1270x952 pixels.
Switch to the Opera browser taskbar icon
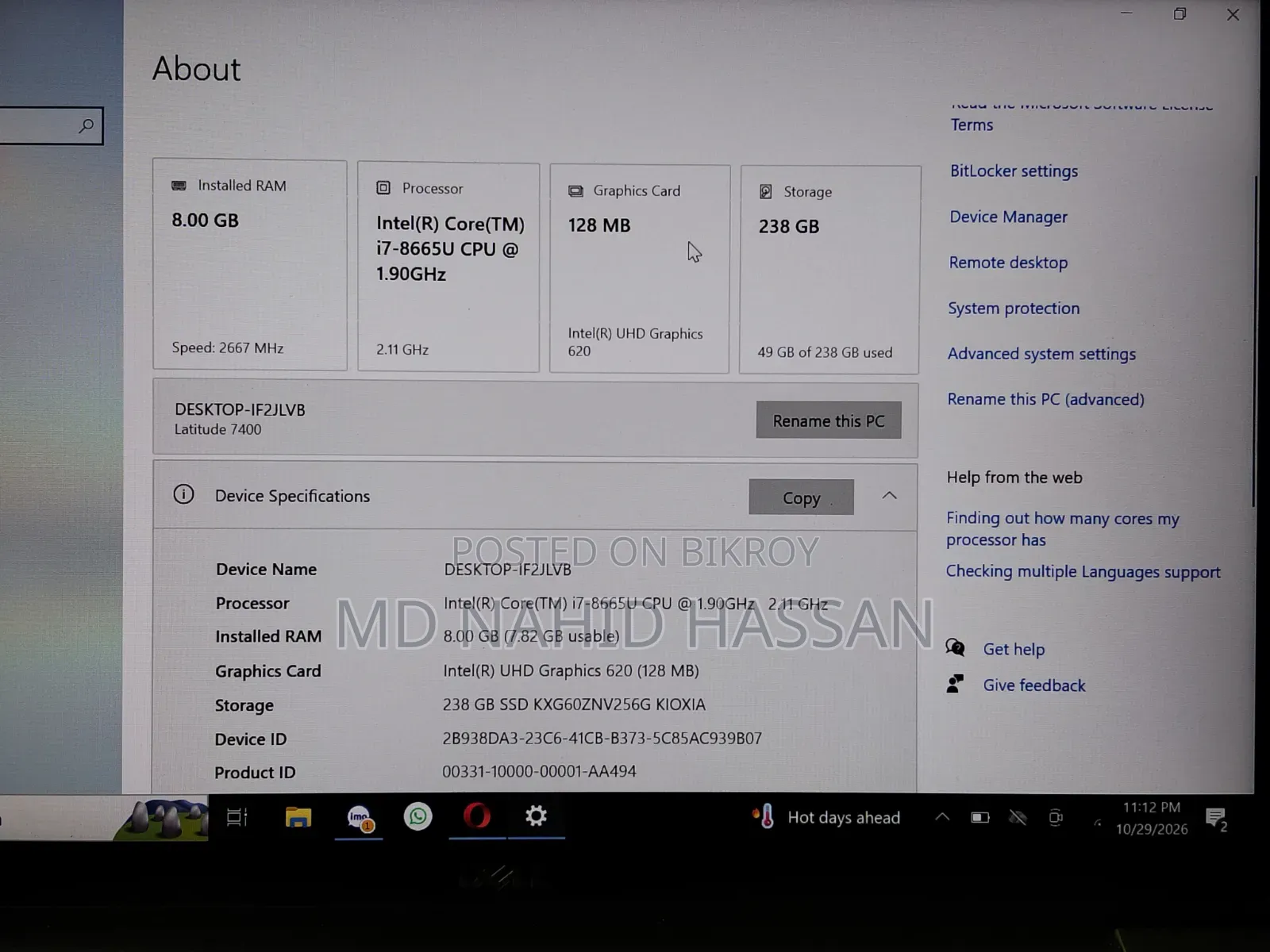(477, 816)
